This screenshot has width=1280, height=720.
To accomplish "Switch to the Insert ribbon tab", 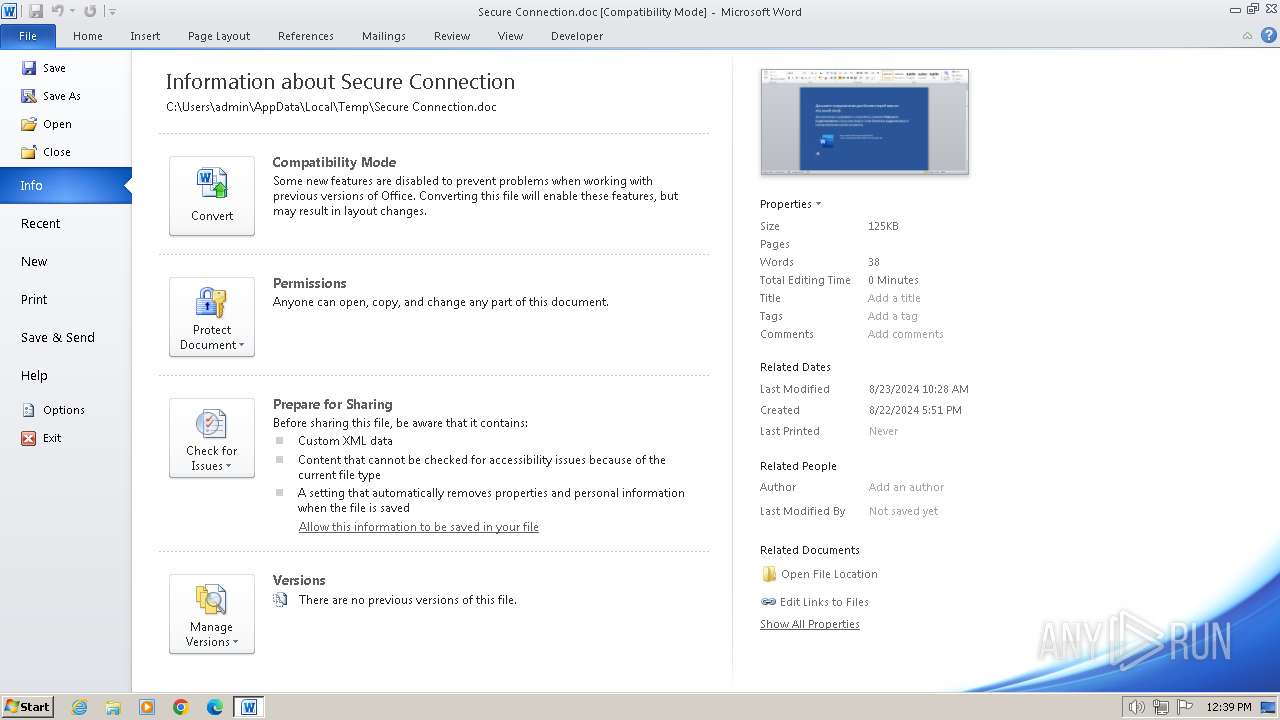I will 145,36.
